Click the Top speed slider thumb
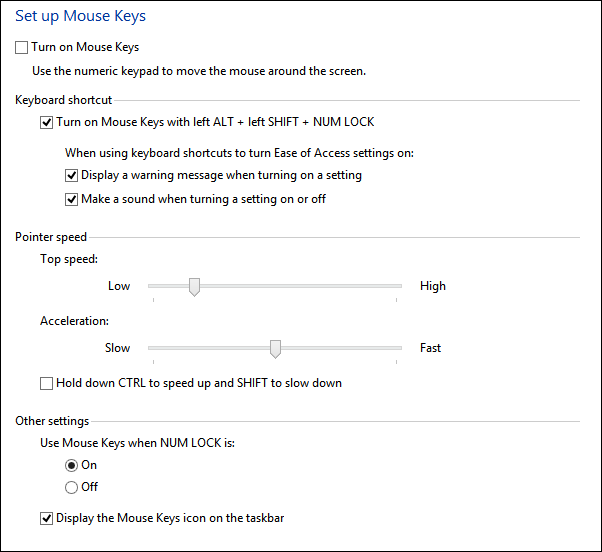Screen dimensions: 602x552 (x=194, y=287)
